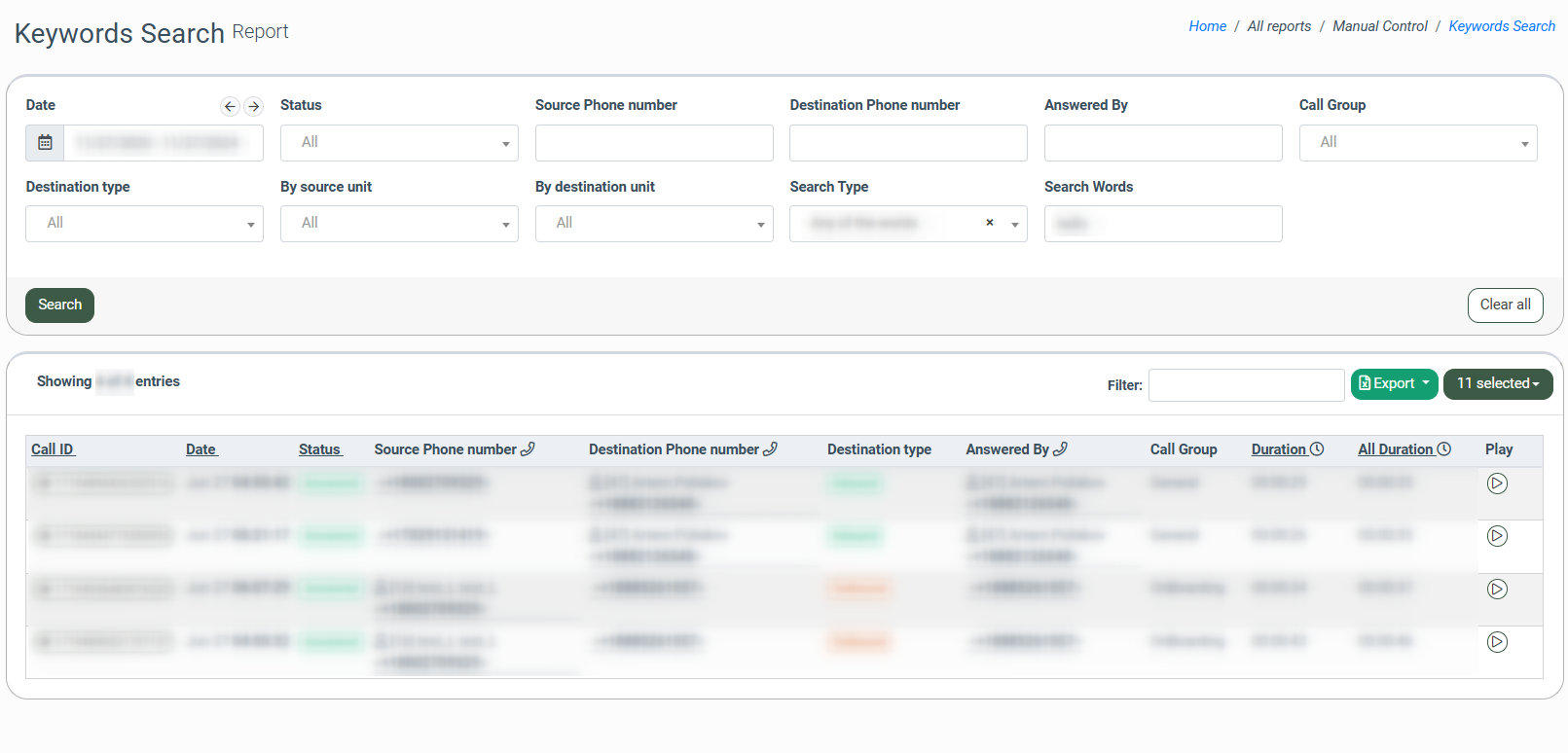The width and height of the screenshot is (1568, 753).
Task: Open the Destination type dropdown
Action: point(144,224)
